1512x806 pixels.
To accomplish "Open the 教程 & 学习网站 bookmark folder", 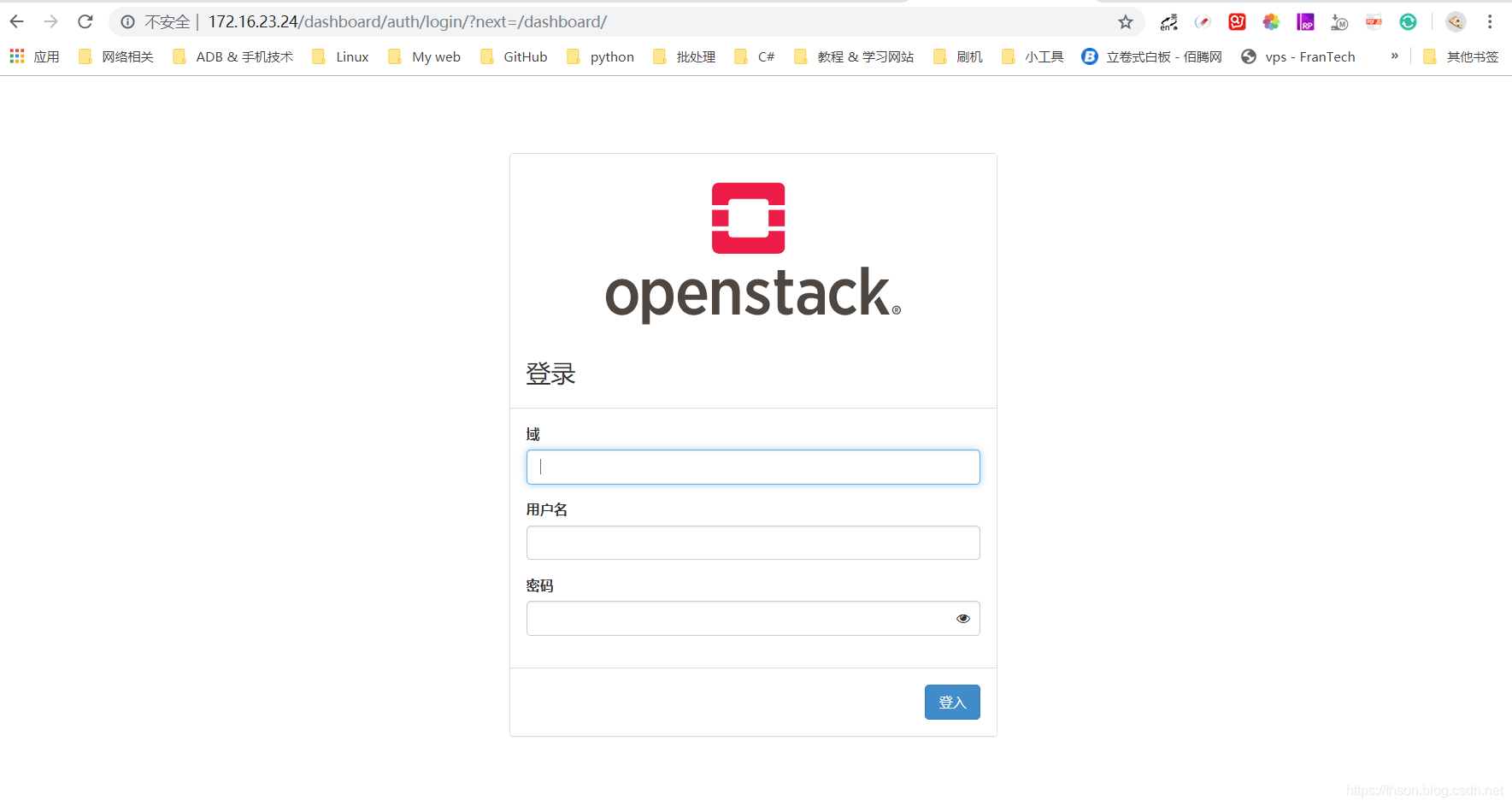I will pyautogui.click(x=854, y=56).
